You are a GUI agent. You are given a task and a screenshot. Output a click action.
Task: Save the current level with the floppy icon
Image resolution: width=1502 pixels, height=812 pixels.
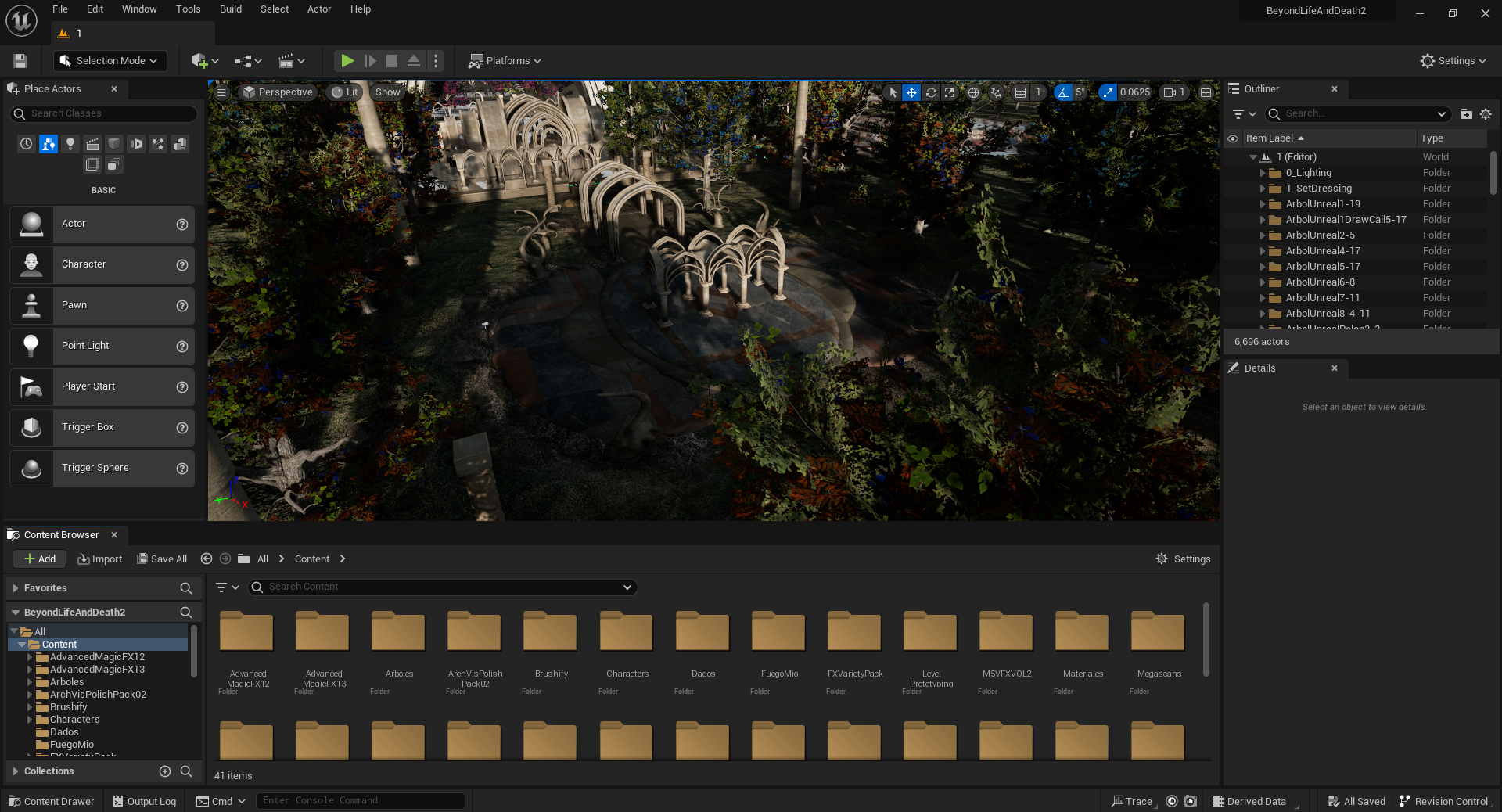(20, 61)
